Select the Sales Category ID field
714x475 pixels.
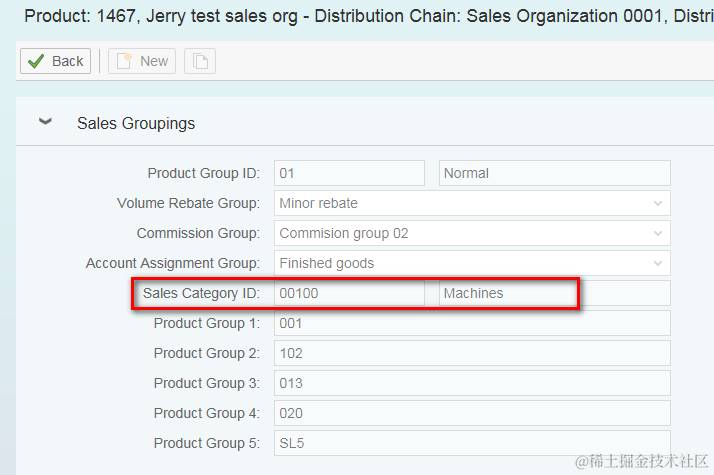[349, 293]
